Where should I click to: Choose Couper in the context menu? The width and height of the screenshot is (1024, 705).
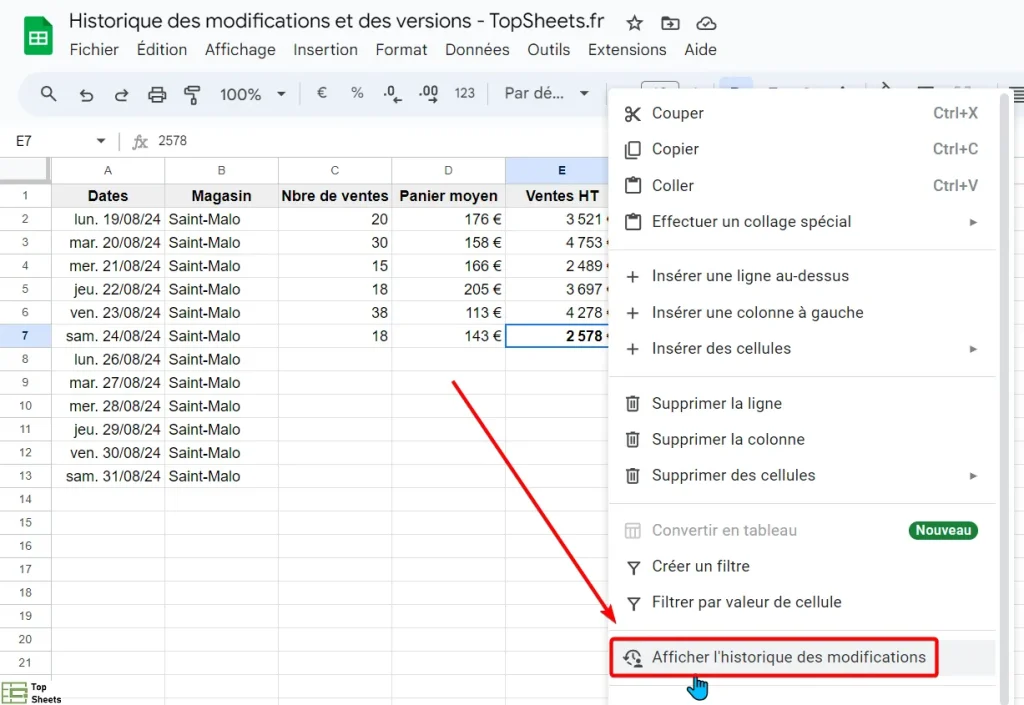point(802,113)
